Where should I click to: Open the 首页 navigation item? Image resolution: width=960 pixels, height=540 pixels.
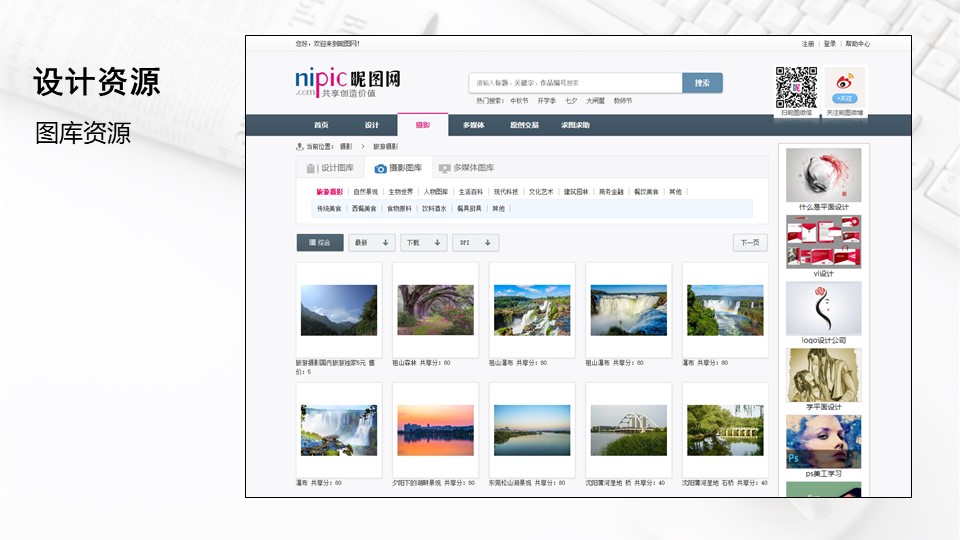(x=321, y=125)
